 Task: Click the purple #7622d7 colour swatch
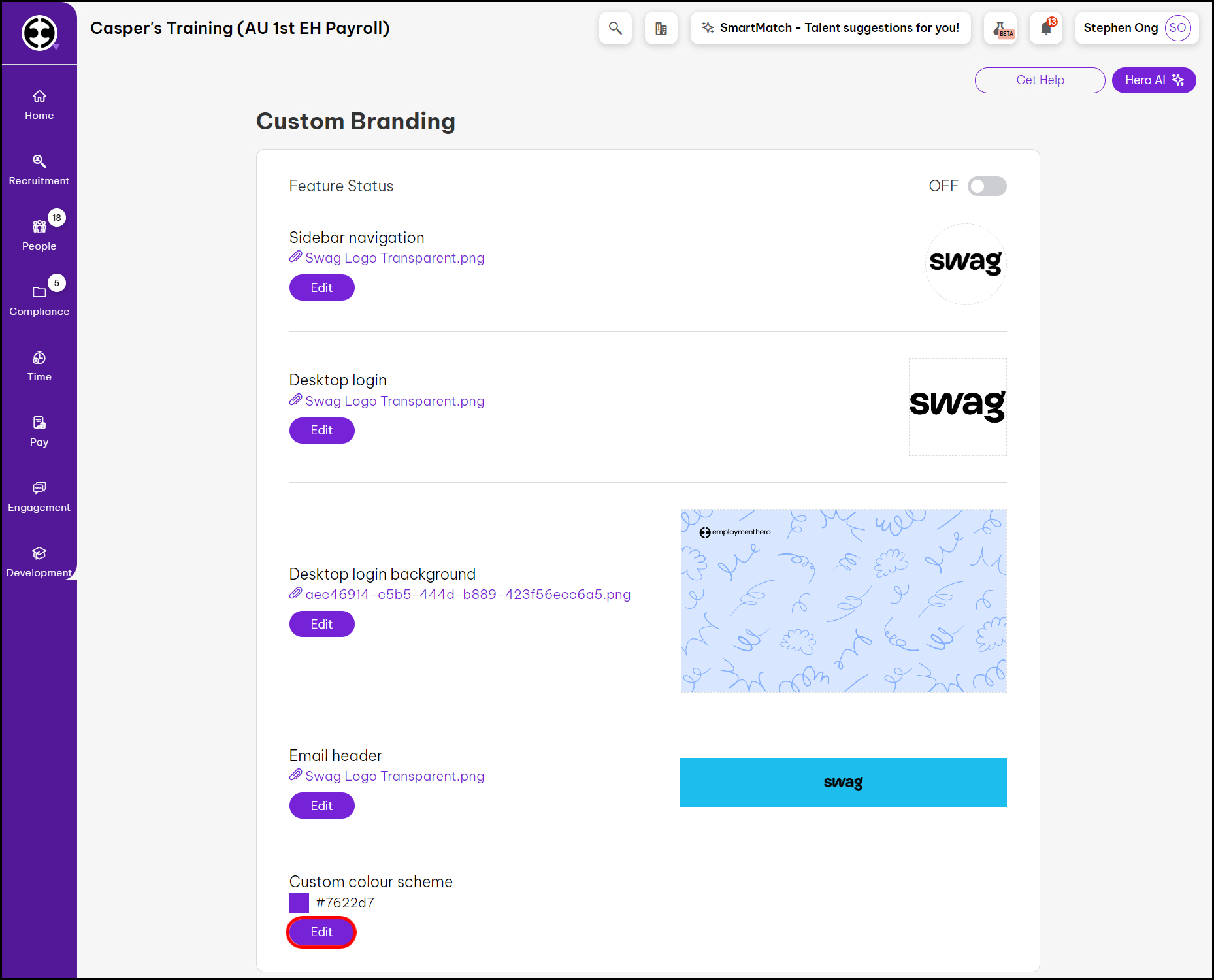tap(299, 903)
